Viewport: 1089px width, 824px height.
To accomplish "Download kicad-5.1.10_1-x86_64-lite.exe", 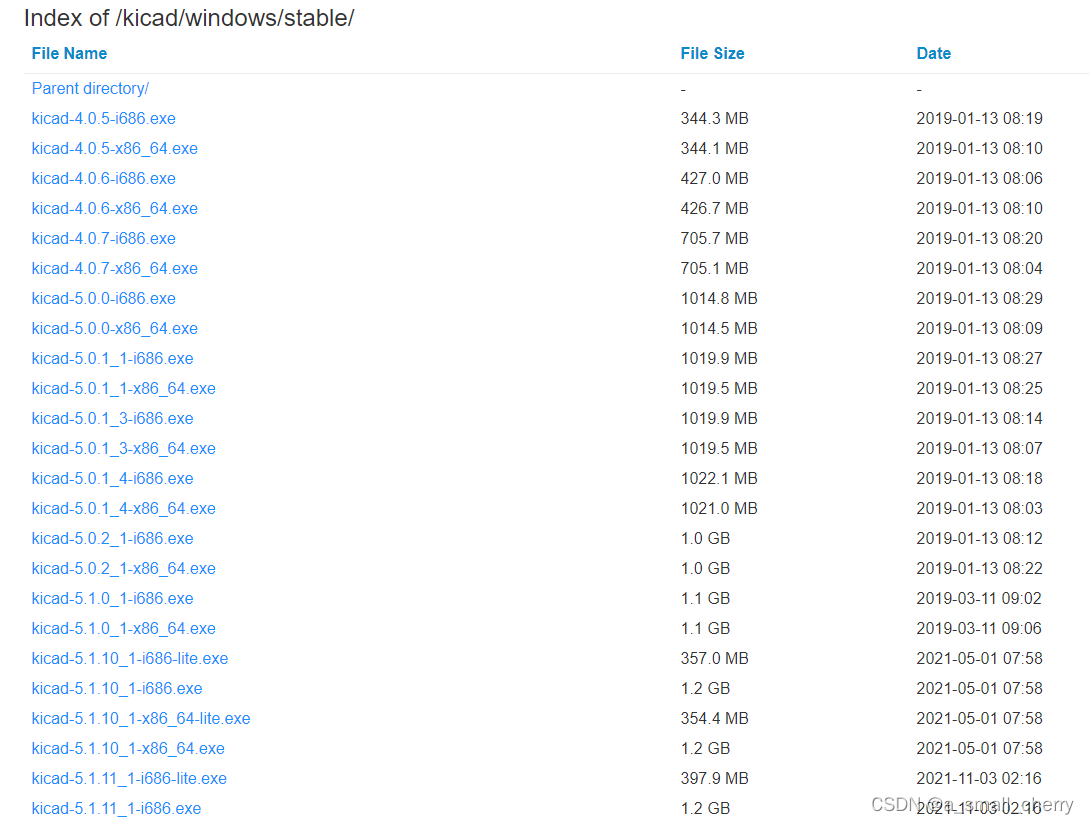I will click(x=141, y=718).
